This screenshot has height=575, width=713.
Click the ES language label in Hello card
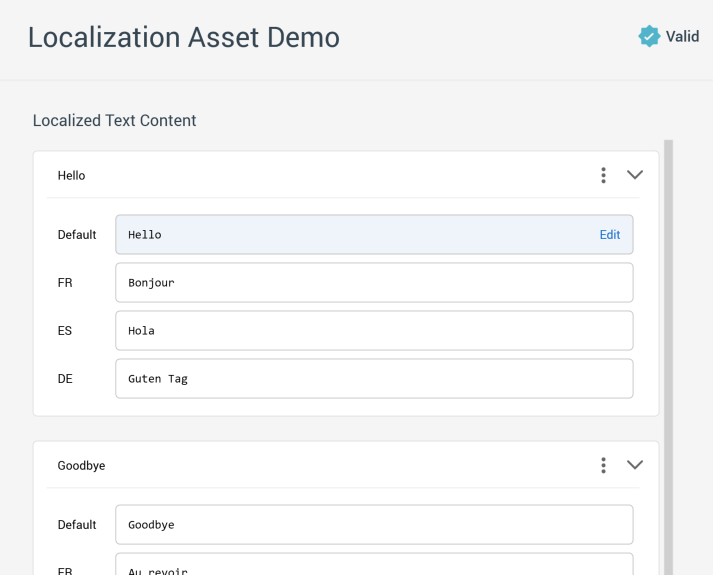65,331
